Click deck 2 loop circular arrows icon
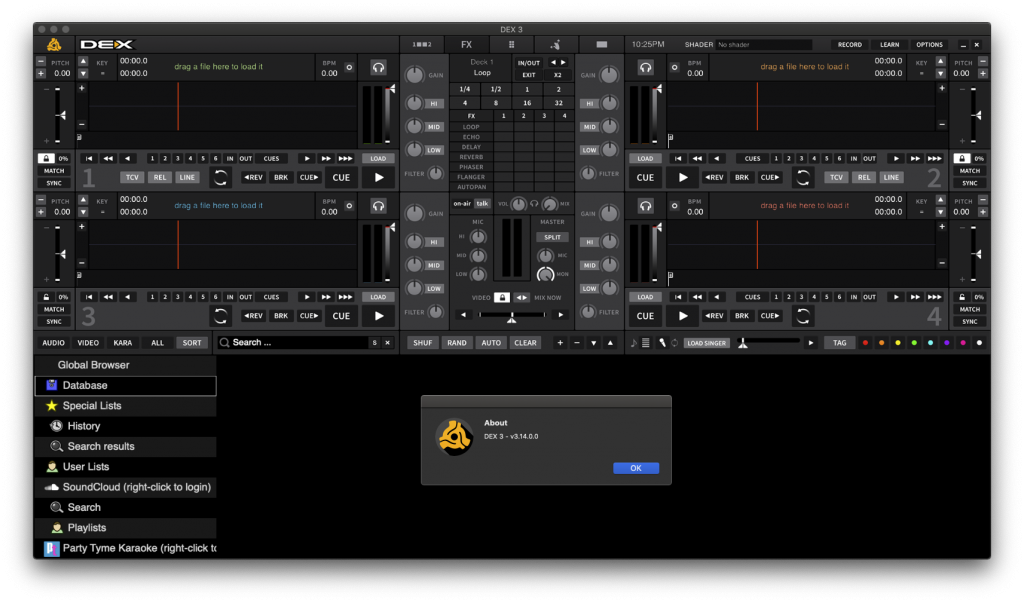Image resolution: width=1024 pixels, height=603 pixels. [x=803, y=177]
